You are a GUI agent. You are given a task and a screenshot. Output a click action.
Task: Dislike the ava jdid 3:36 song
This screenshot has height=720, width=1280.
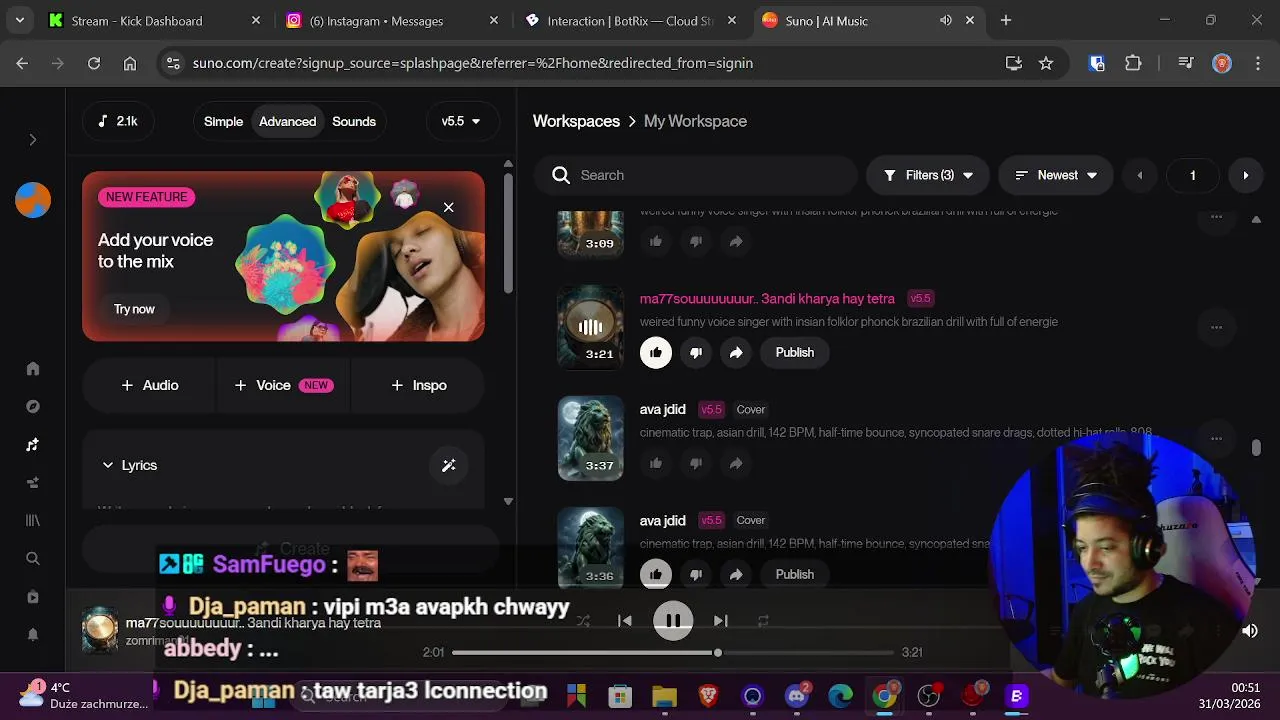tap(696, 574)
